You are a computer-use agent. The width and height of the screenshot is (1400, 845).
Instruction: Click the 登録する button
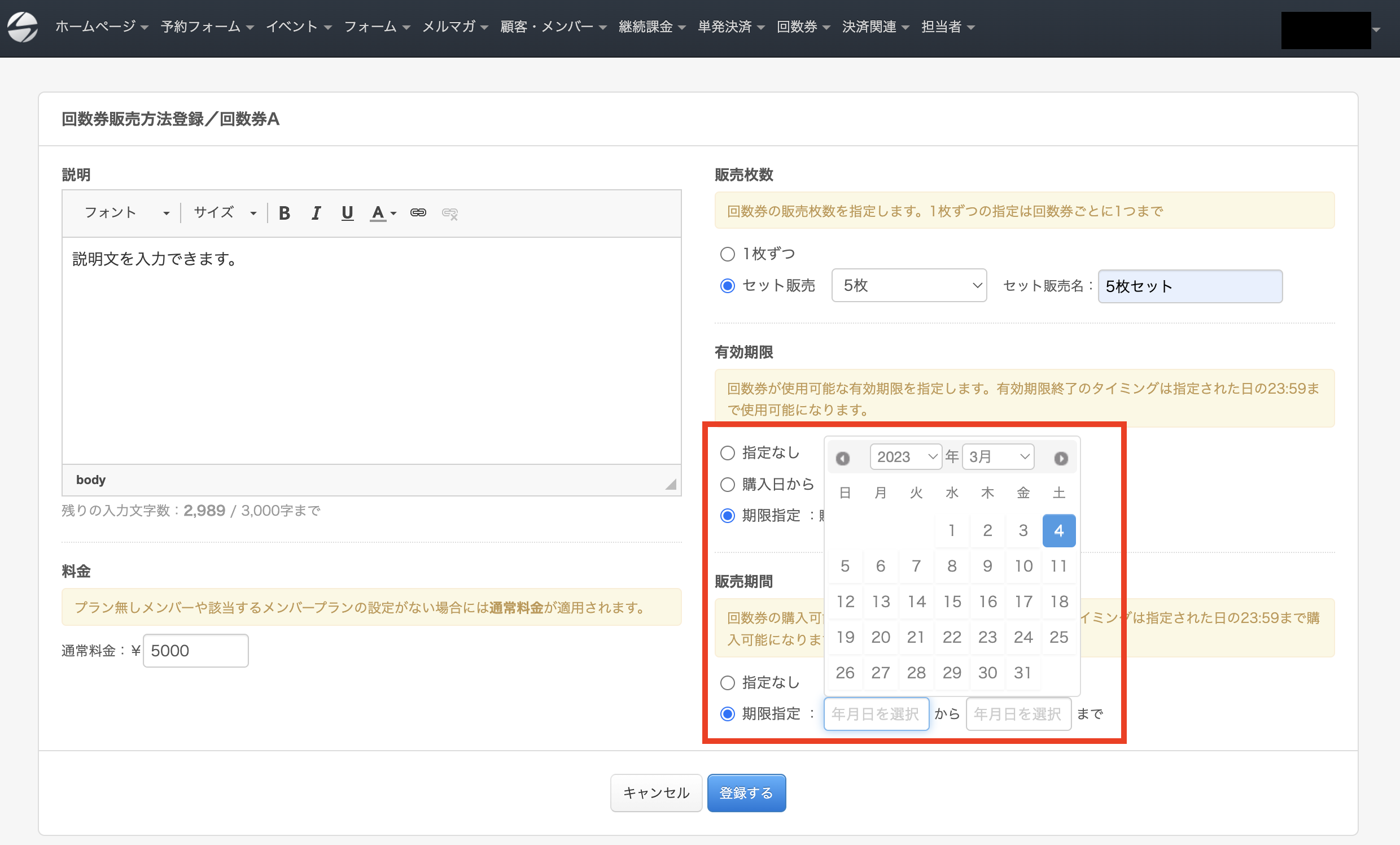[x=746, y=792]
